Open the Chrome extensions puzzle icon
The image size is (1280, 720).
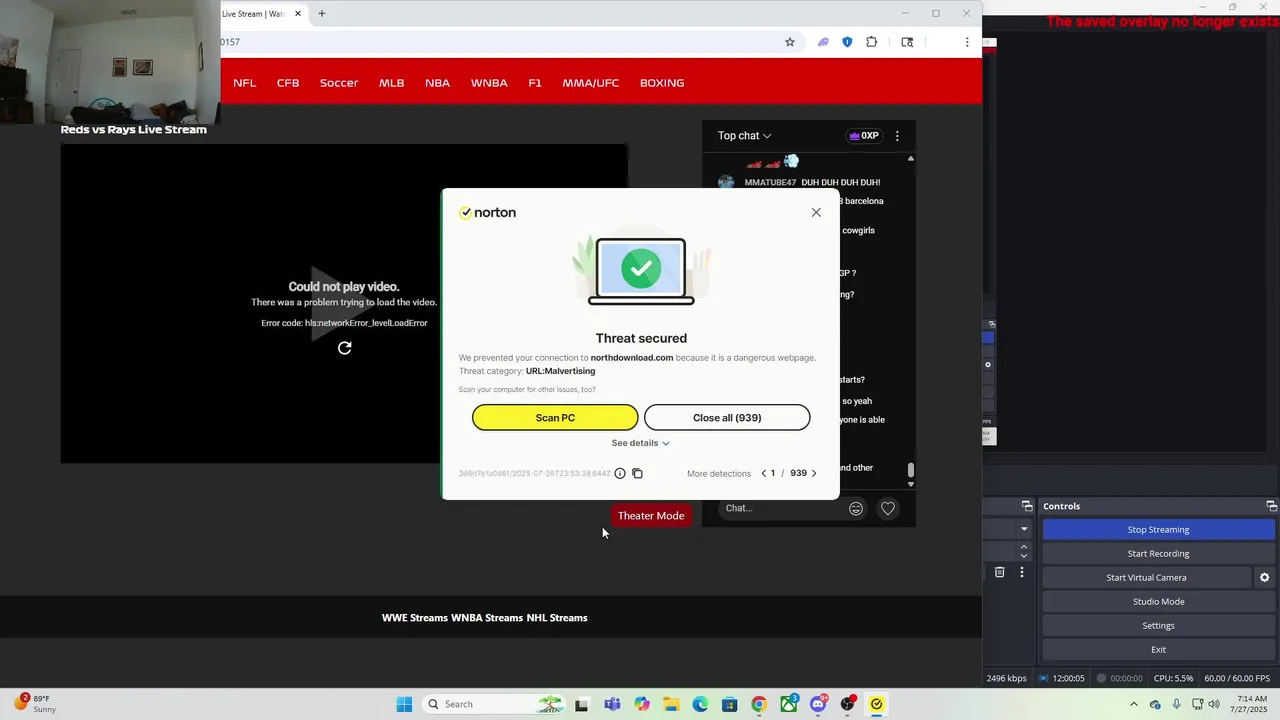[x=872, y=42]
